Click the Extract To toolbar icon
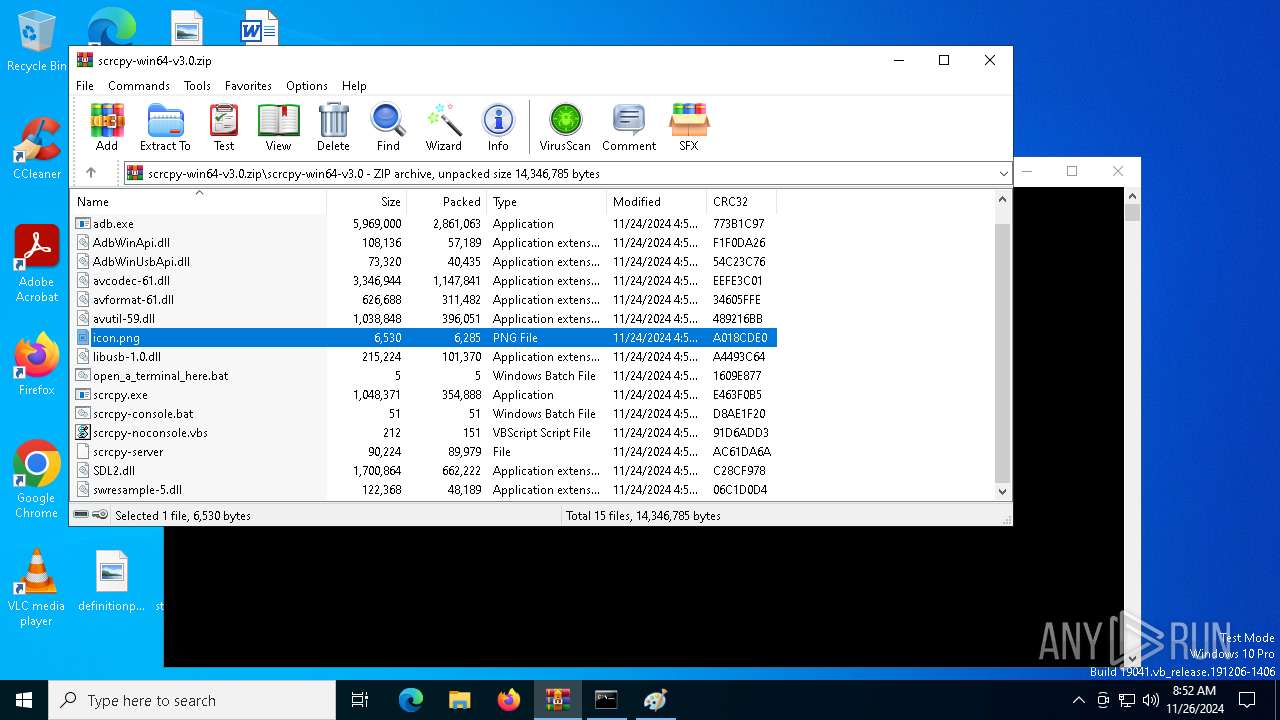Screen dimensions: 1280x720 (x=165, y=127)
